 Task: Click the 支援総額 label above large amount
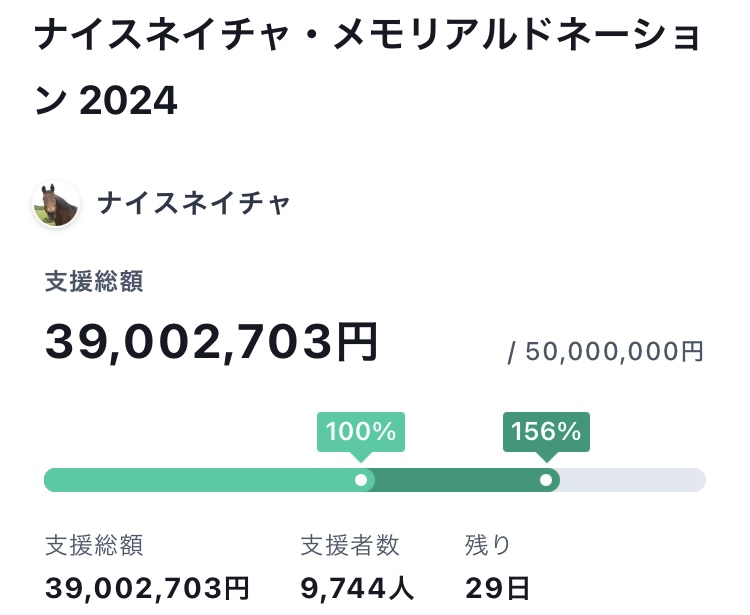(x=94, y=281)
